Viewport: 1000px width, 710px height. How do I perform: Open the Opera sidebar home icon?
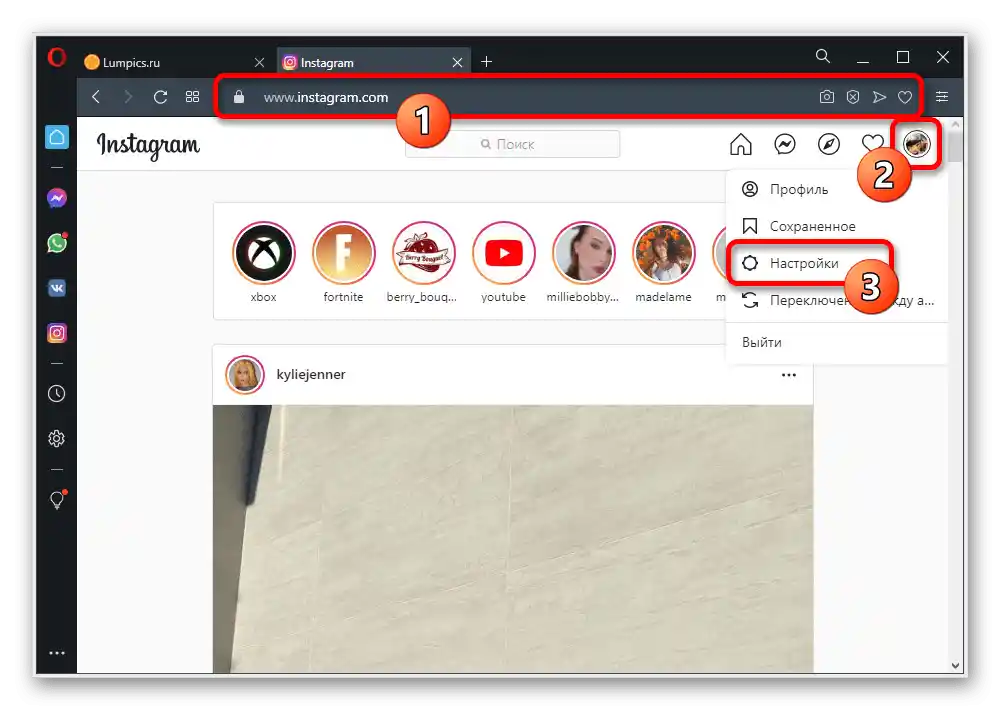tap(57, 137)
